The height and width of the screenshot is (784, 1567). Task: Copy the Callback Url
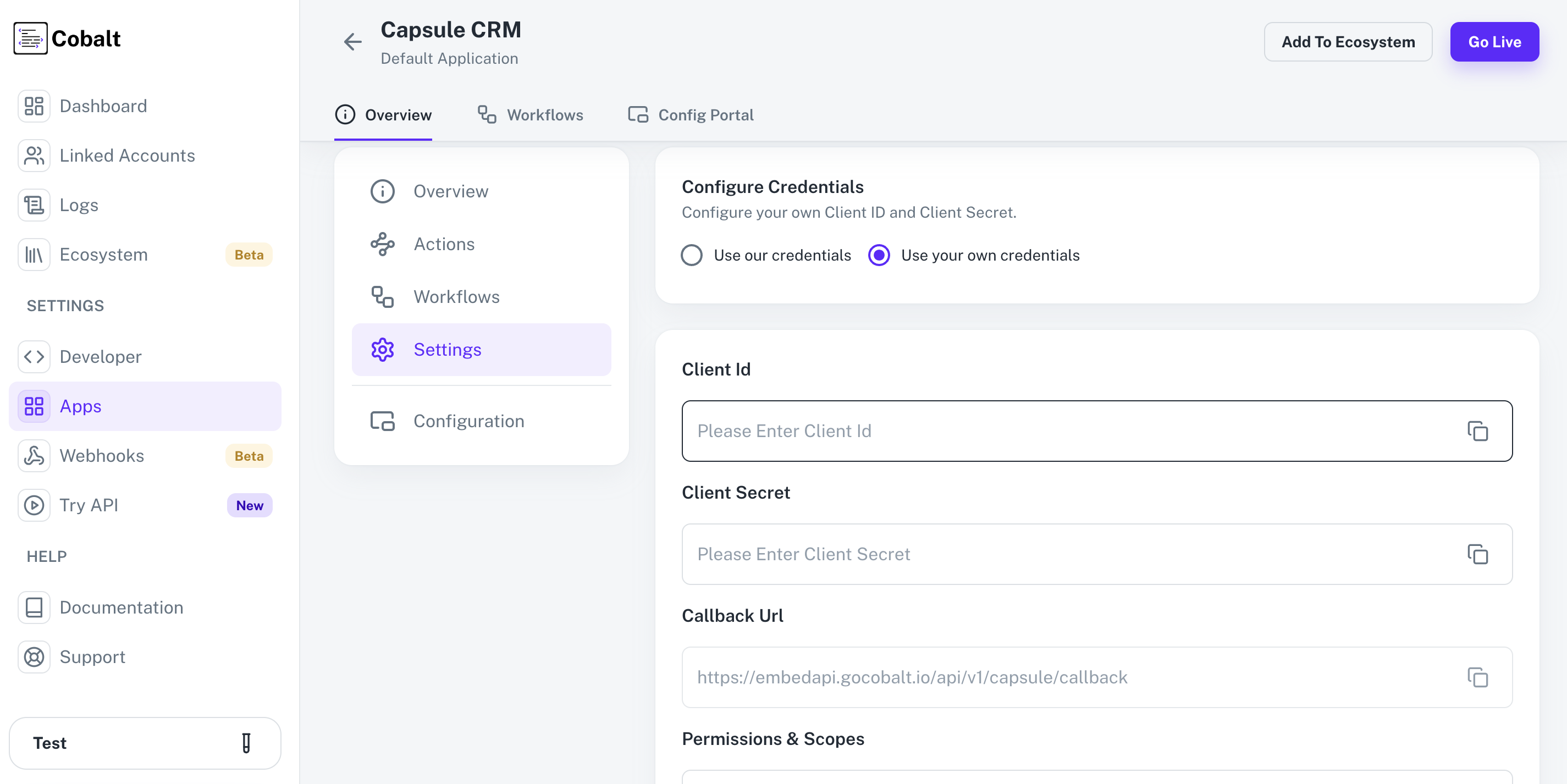coord(1478,677)
